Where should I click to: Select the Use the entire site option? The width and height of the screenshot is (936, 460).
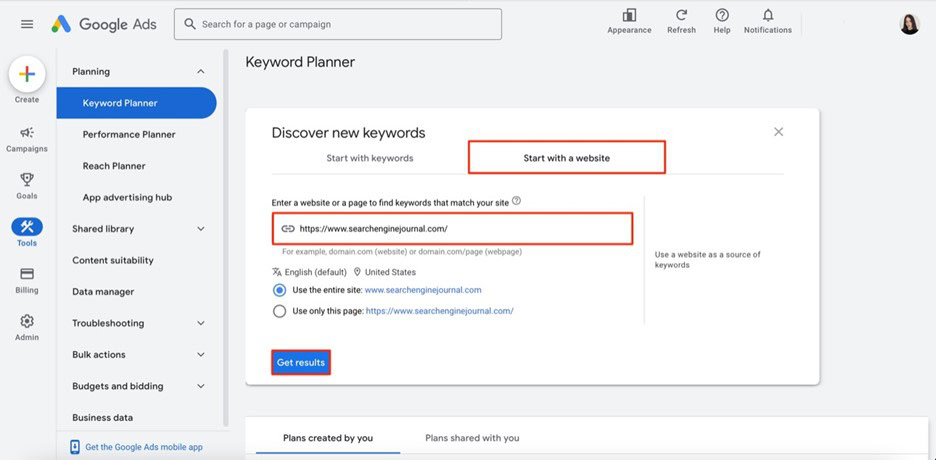pyautogui.click(x=279, y=291)
